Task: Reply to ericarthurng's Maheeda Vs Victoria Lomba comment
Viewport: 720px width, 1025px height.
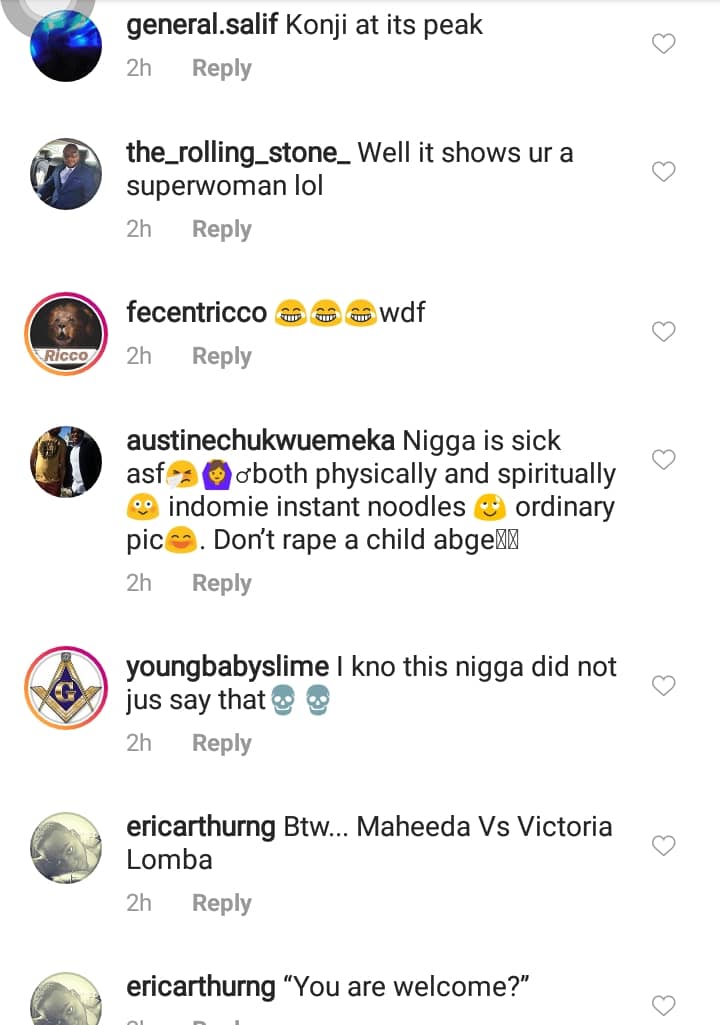Action: (221, 903)
